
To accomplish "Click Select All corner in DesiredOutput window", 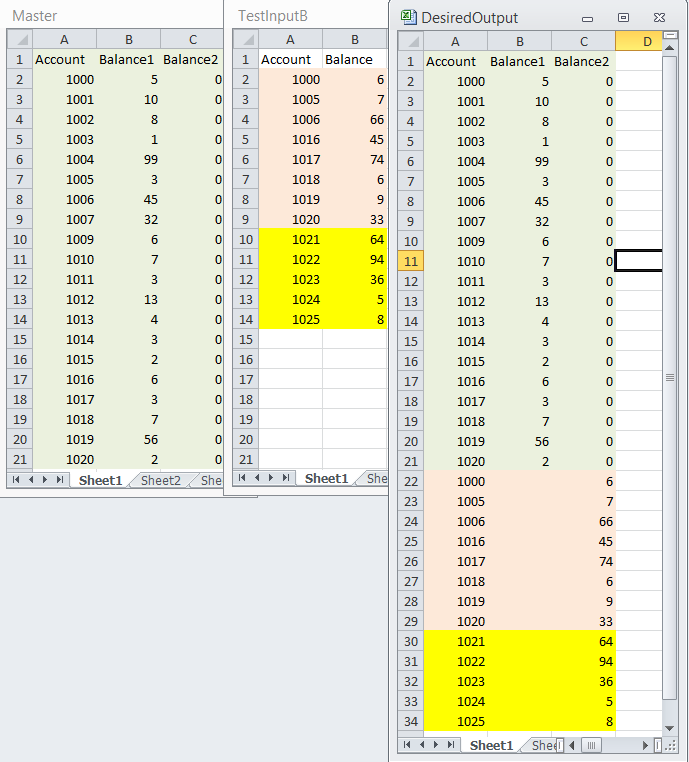I will (411, 41).
